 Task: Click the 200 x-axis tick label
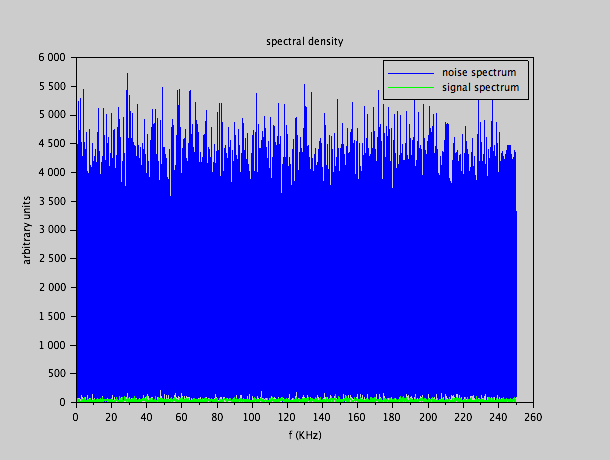[428, 416]
